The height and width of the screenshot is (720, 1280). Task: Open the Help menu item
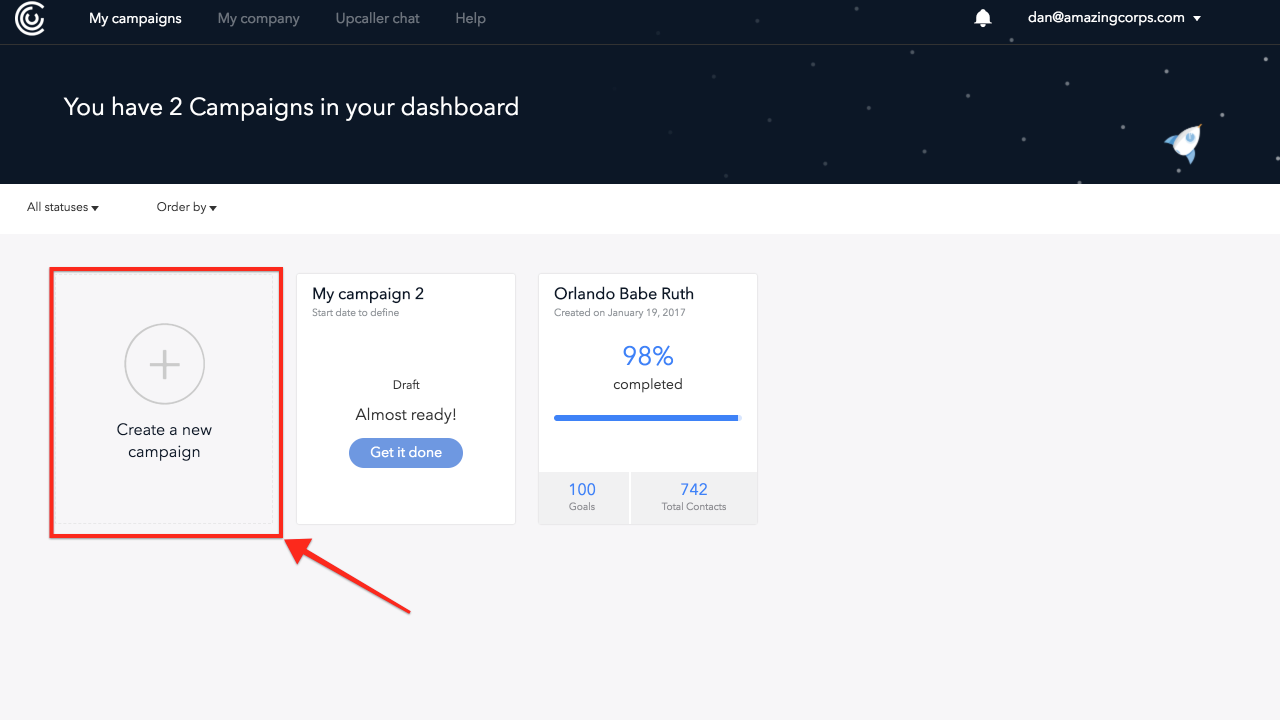pos(470,18)
